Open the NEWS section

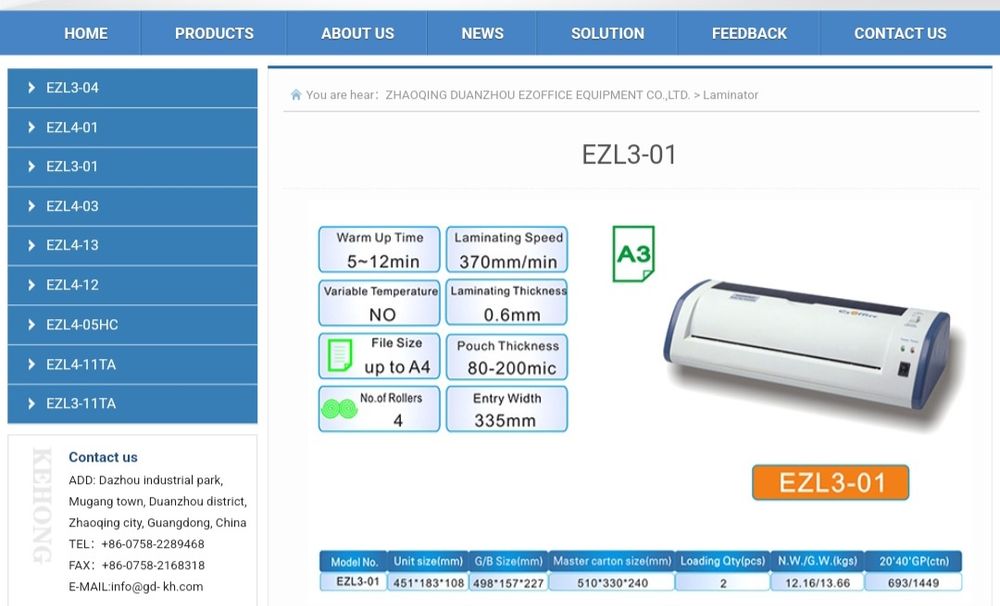(x=482, y=33)
